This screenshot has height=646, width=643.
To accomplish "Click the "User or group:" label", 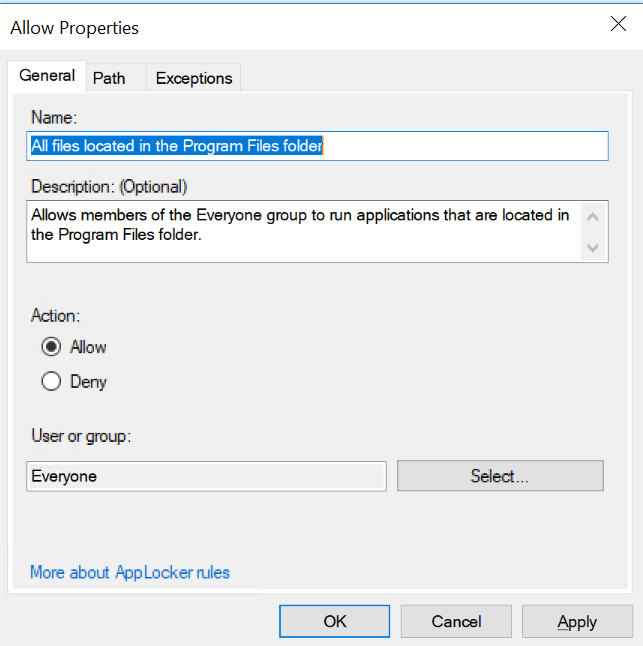I will (82, 436).
